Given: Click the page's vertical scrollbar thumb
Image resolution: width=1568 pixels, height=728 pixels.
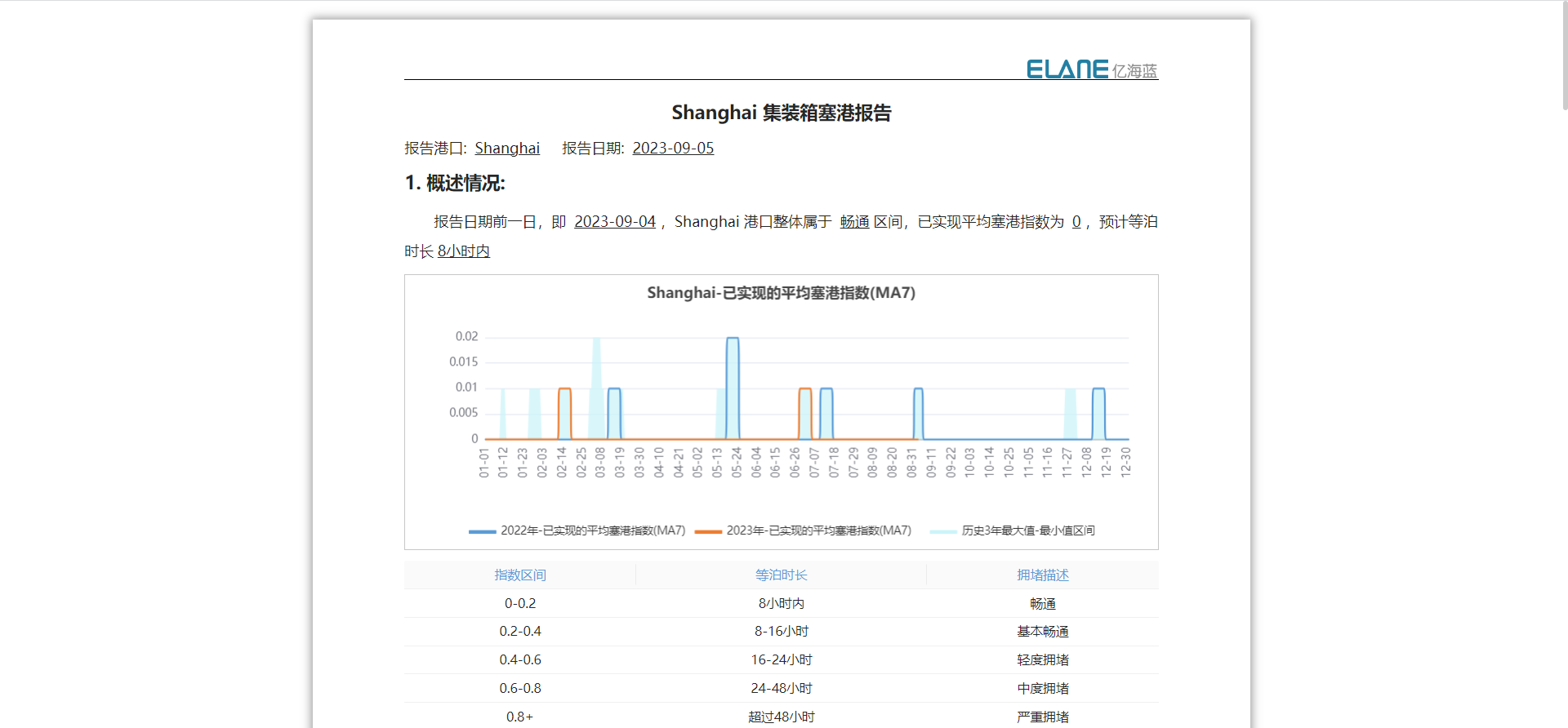Looking at the screenshot, I should [x=1564, y=57].
